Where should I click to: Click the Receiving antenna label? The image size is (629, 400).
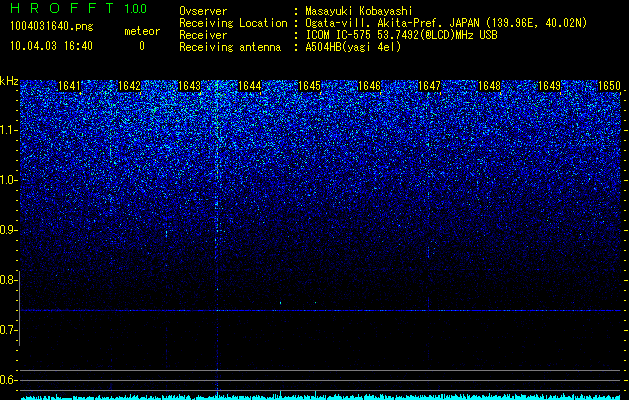[230, 47]
